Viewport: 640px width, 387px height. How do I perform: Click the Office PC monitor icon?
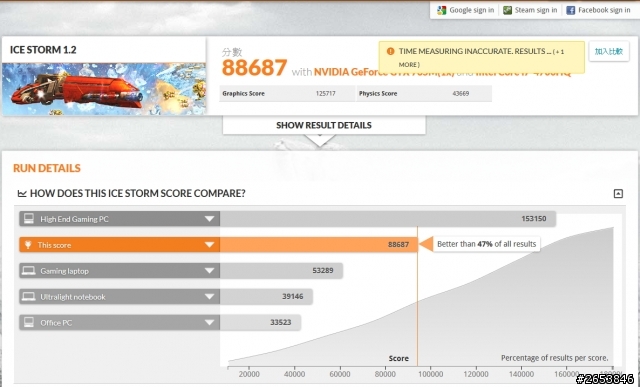coord(29,322)
